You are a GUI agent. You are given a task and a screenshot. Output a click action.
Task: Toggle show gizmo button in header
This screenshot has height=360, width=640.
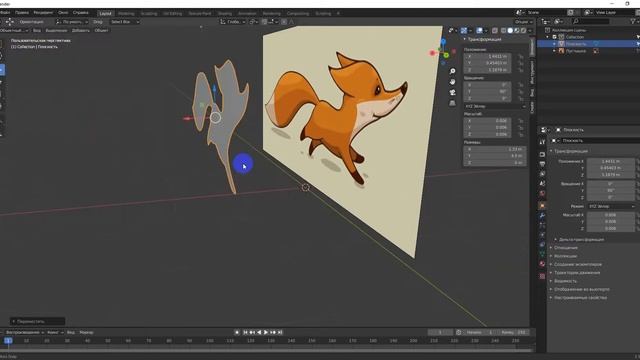pyautogui.click(x=464, y=31)
